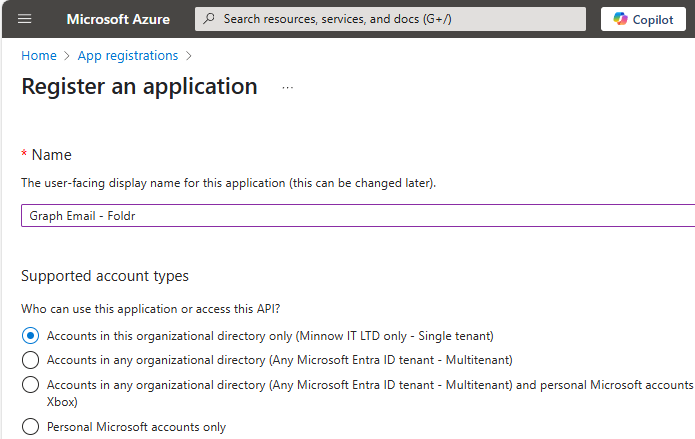This screenshot has height=439, width=695.
Task: Click the Name field label
Action: point(51,155)
